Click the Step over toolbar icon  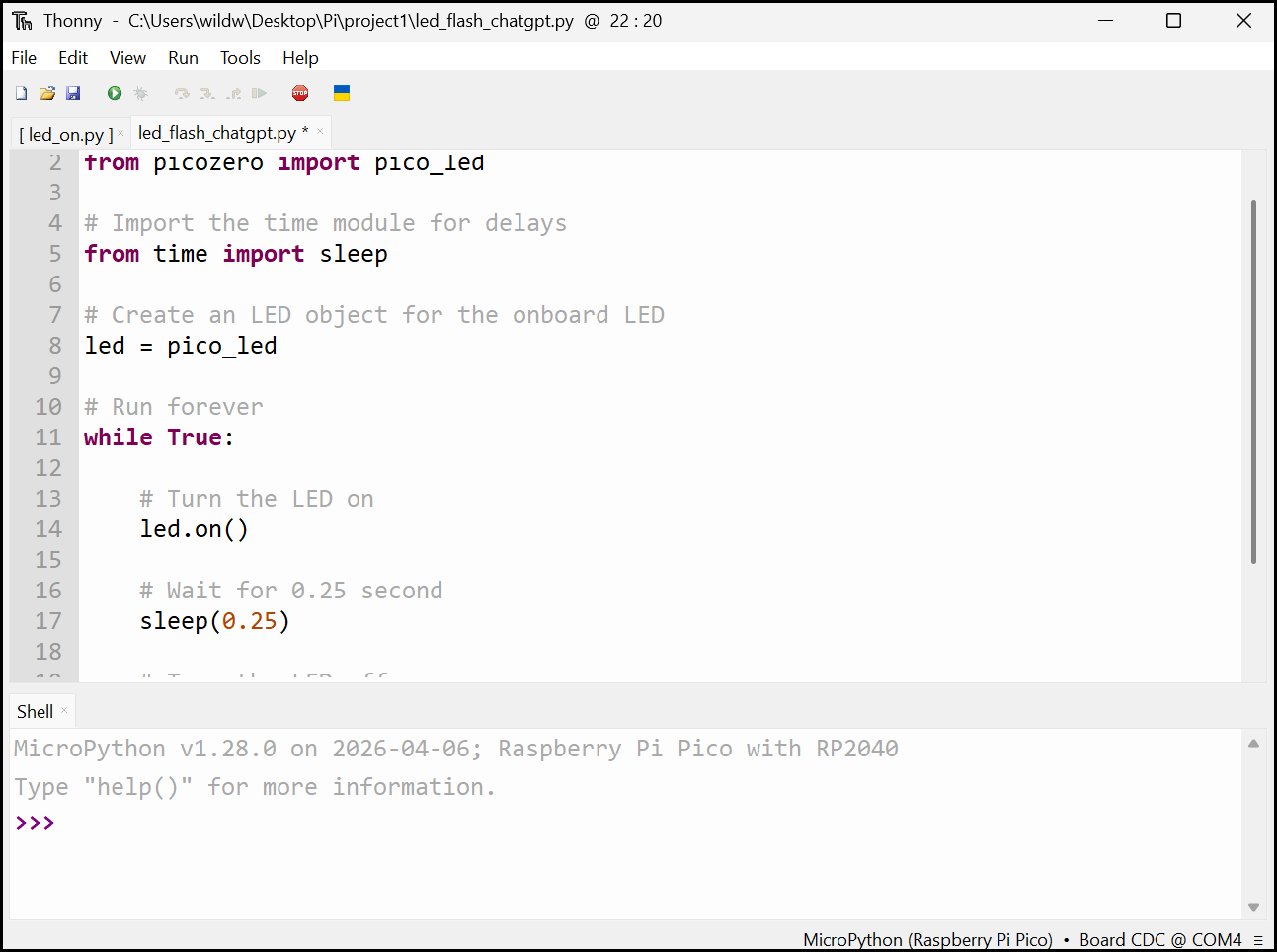(182, 93)
